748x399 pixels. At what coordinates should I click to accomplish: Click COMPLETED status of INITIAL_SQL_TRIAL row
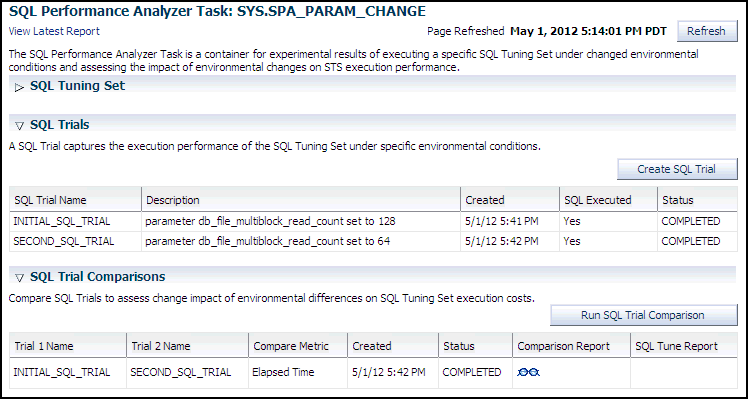pos(691,221)
